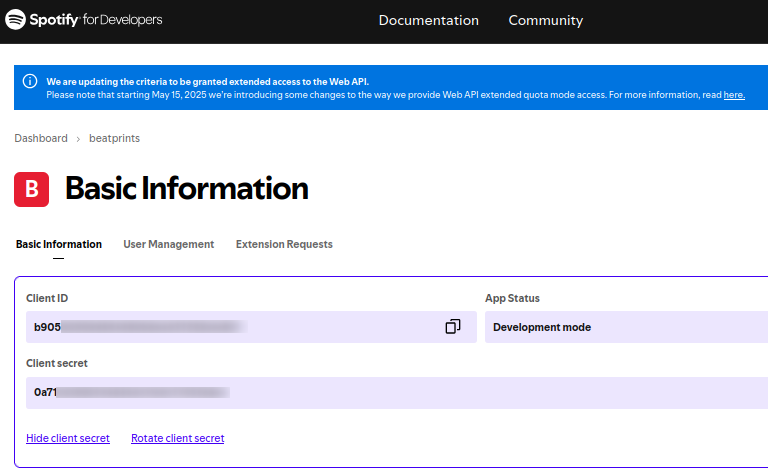The image size is (768, 474).
Task: Click Rotate client secret link
Action: (177, 438)
